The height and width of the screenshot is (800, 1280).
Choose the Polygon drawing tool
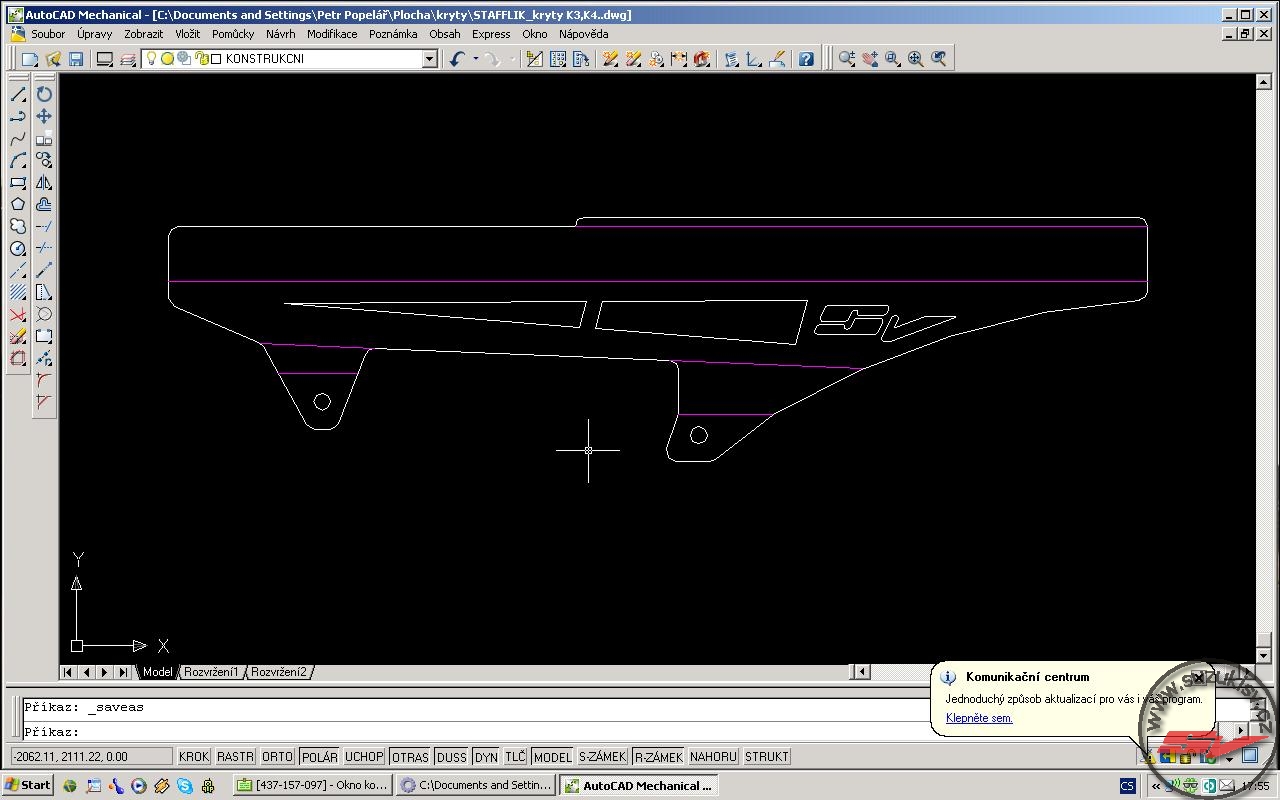point(18,204)
